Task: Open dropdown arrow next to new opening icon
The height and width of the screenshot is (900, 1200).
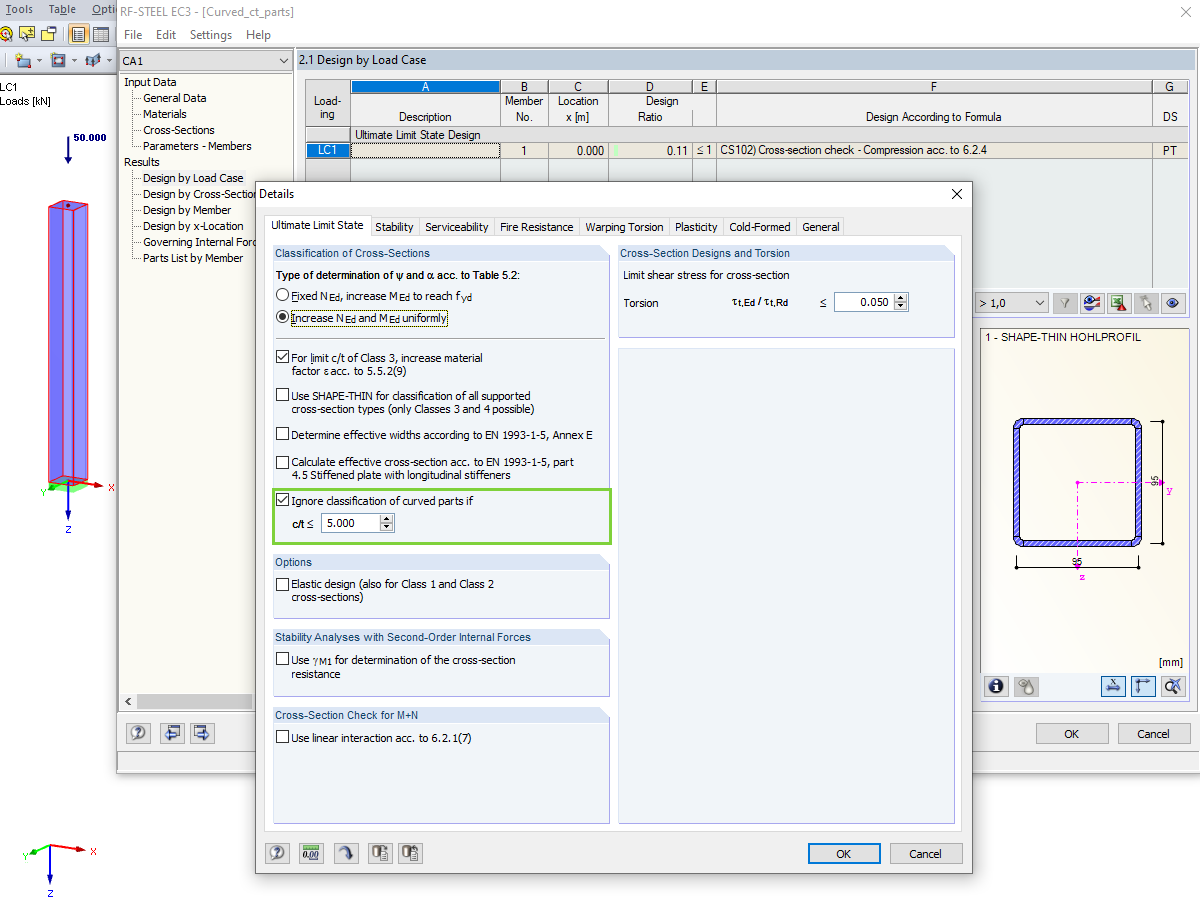Action: click(x=74, y=60)
